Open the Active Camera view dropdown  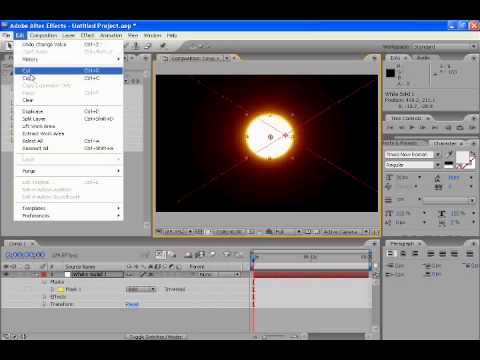coord(345,231)
